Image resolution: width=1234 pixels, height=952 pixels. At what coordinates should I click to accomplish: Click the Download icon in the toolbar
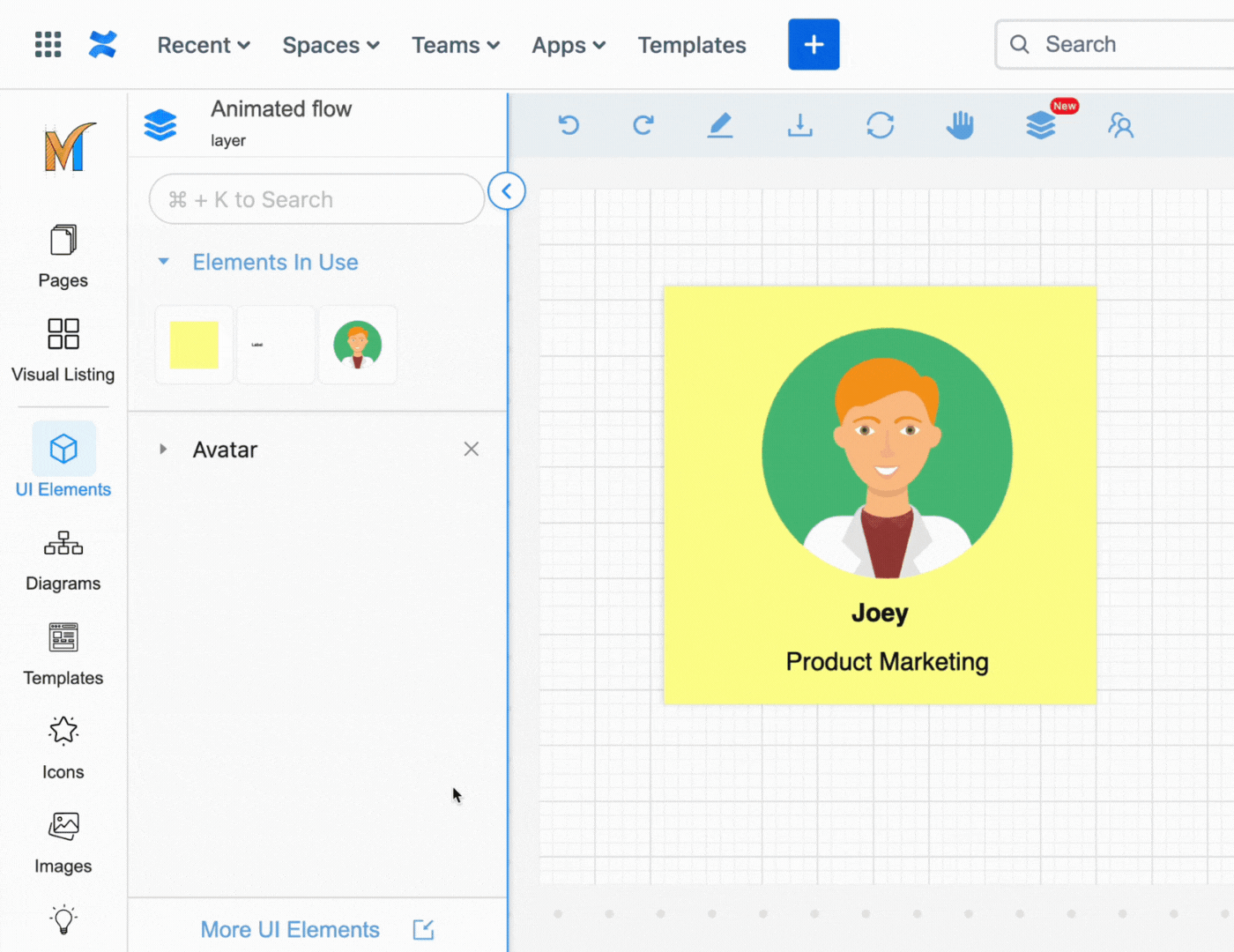coord(800,125)
